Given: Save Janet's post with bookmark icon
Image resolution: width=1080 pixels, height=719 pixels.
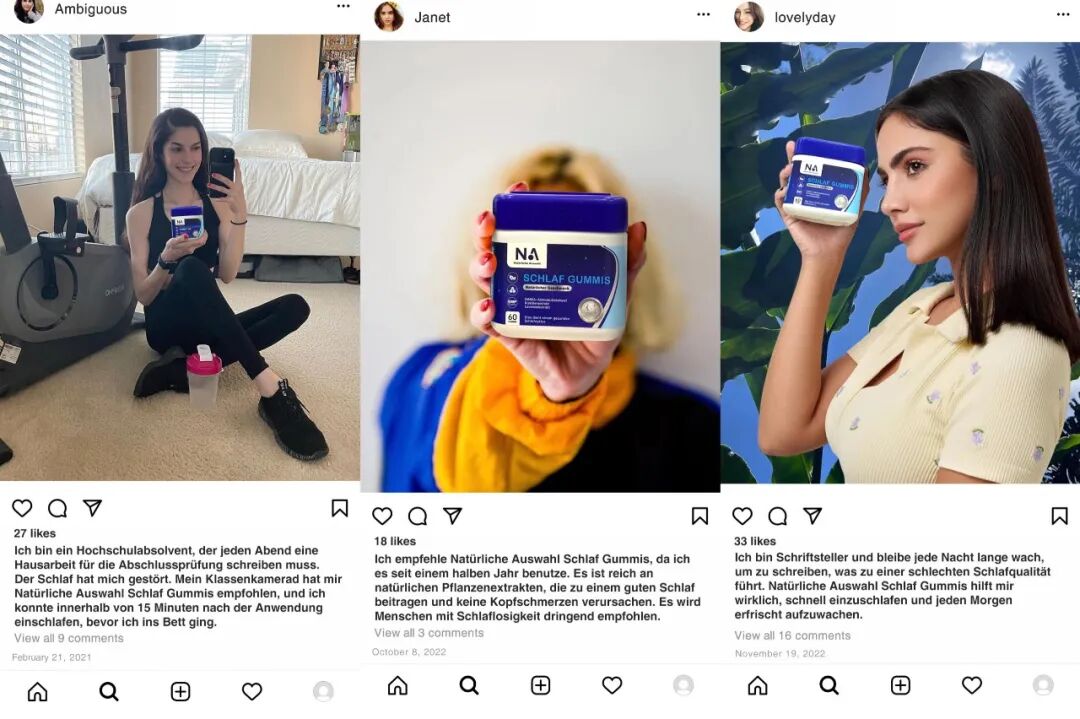Looking at the screenshot, I should [700, 516].
